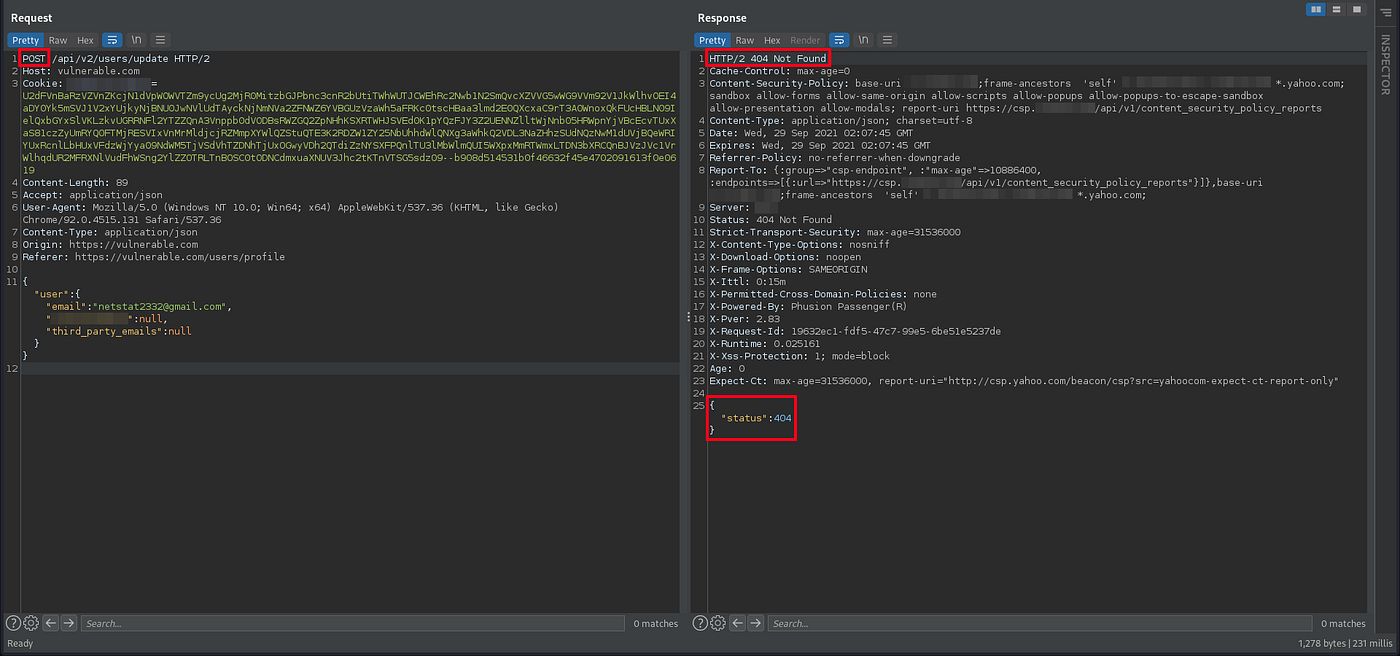The height and width of the screenshot is (656, 1400).
Task: Open the Response panel hamburger options menu
Action: click(x=888, y=40)
